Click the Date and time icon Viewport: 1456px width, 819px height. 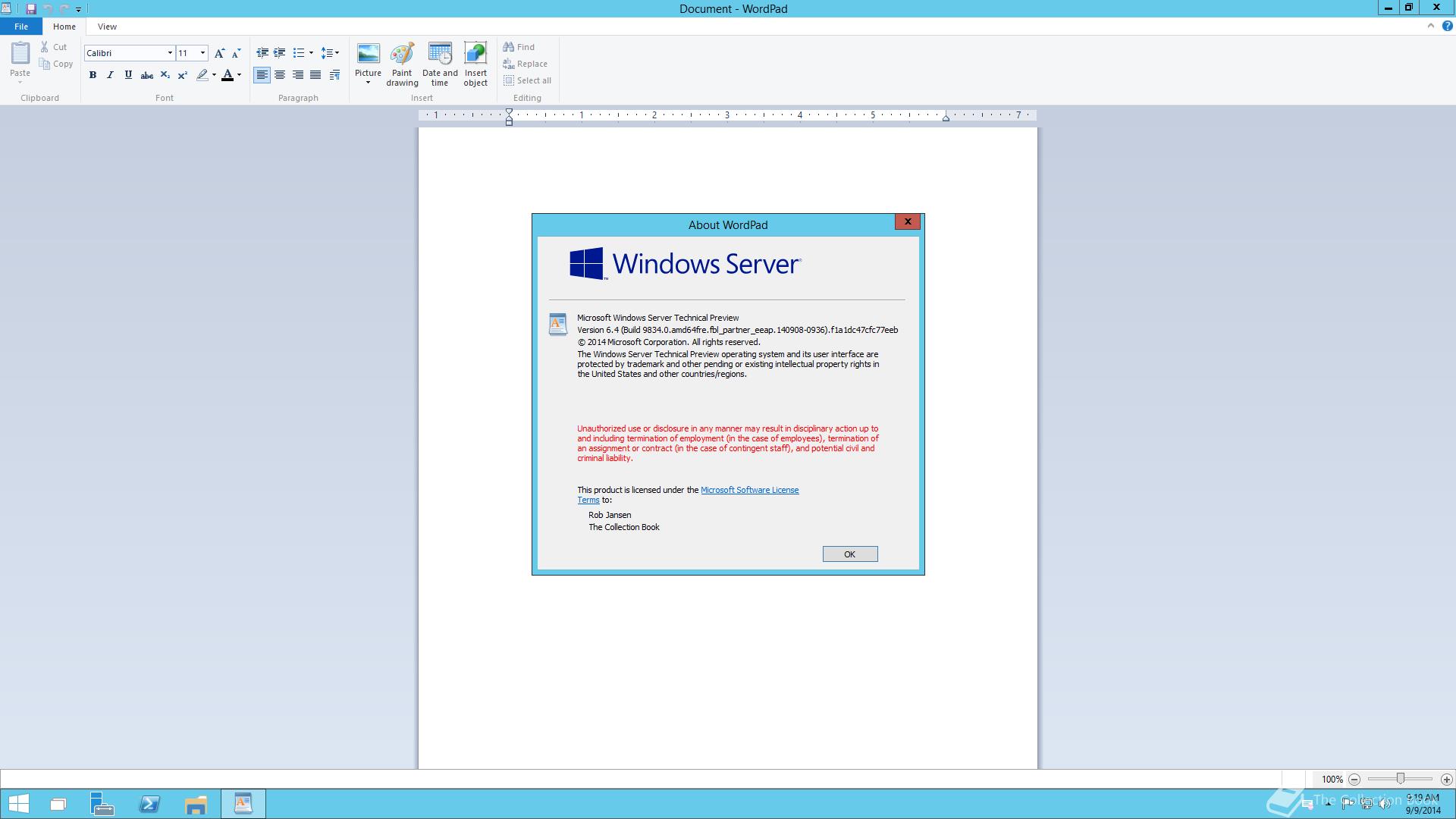(x=440, y=54)
